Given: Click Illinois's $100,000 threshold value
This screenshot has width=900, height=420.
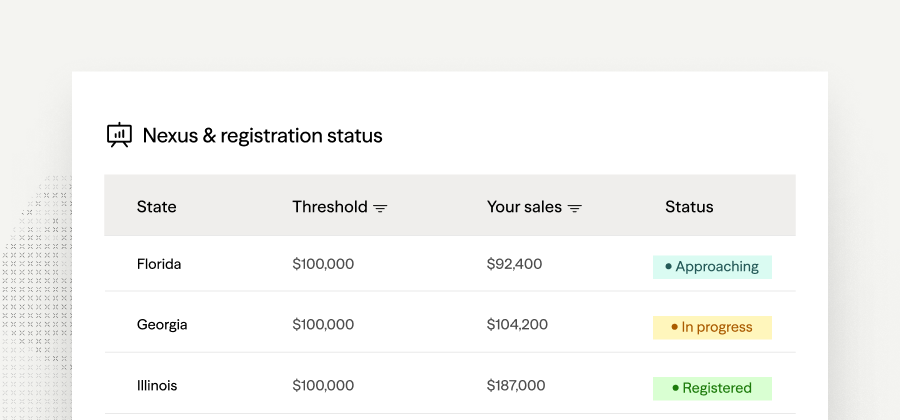Looking at the screenshot, I should pyautogui.click(x=323, y=386).
